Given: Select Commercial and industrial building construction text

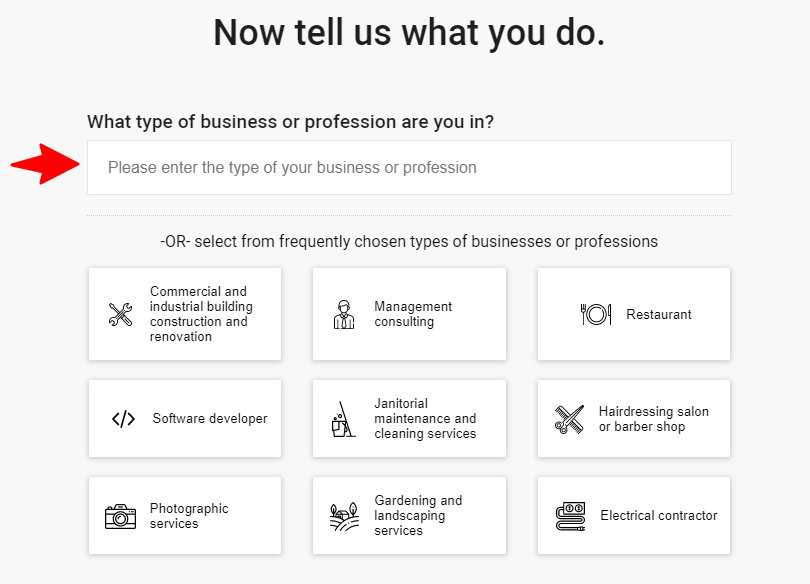Looking at the screenshot, I should pos(201,314).
